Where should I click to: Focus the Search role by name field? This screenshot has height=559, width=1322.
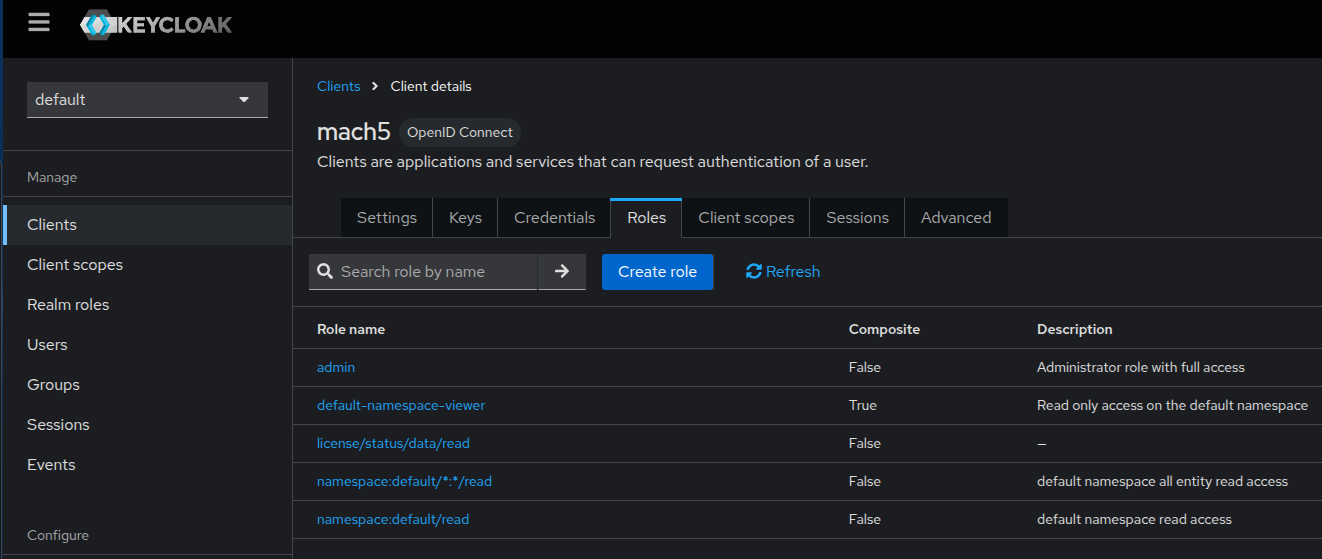click(x=435, y=272)
